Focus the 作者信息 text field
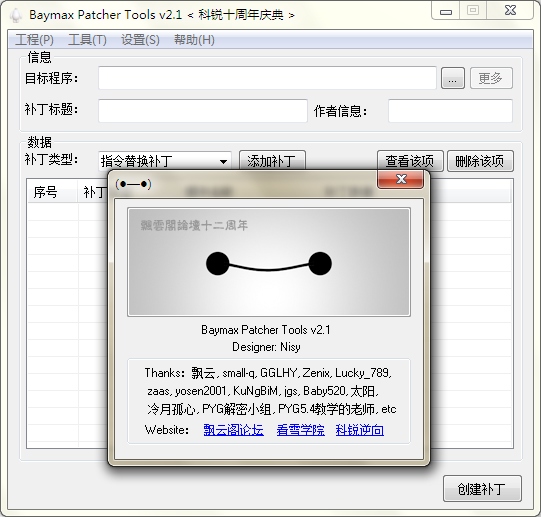The height and width of the screenshot is (517, 541). (x=450, y=111)
